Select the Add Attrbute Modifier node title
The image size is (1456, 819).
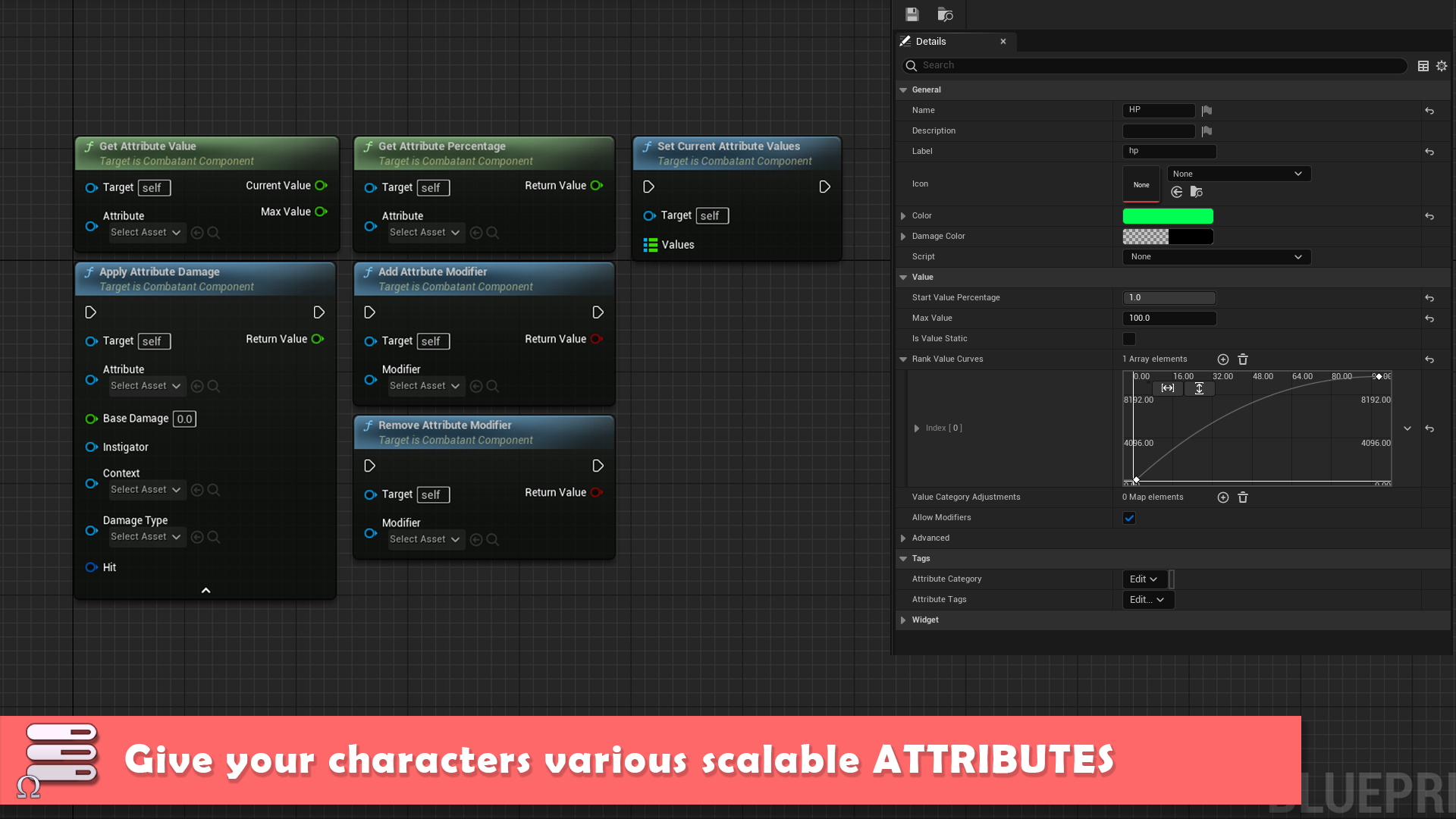432,271
